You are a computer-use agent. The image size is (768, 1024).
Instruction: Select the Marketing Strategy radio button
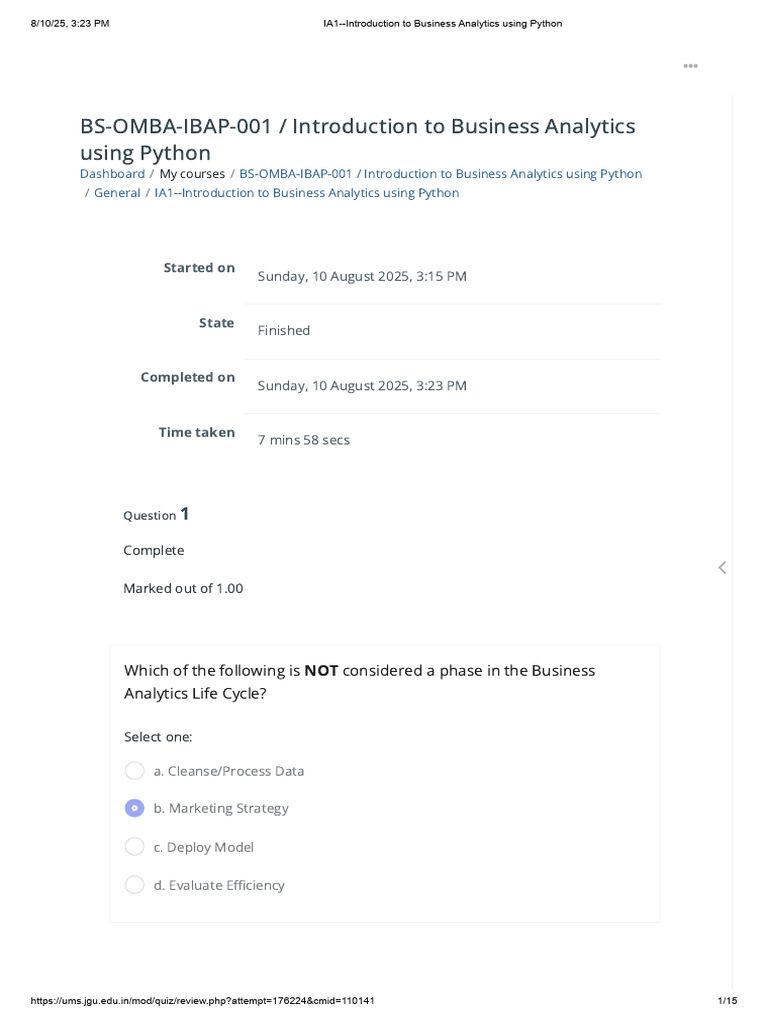coord(135,808)
